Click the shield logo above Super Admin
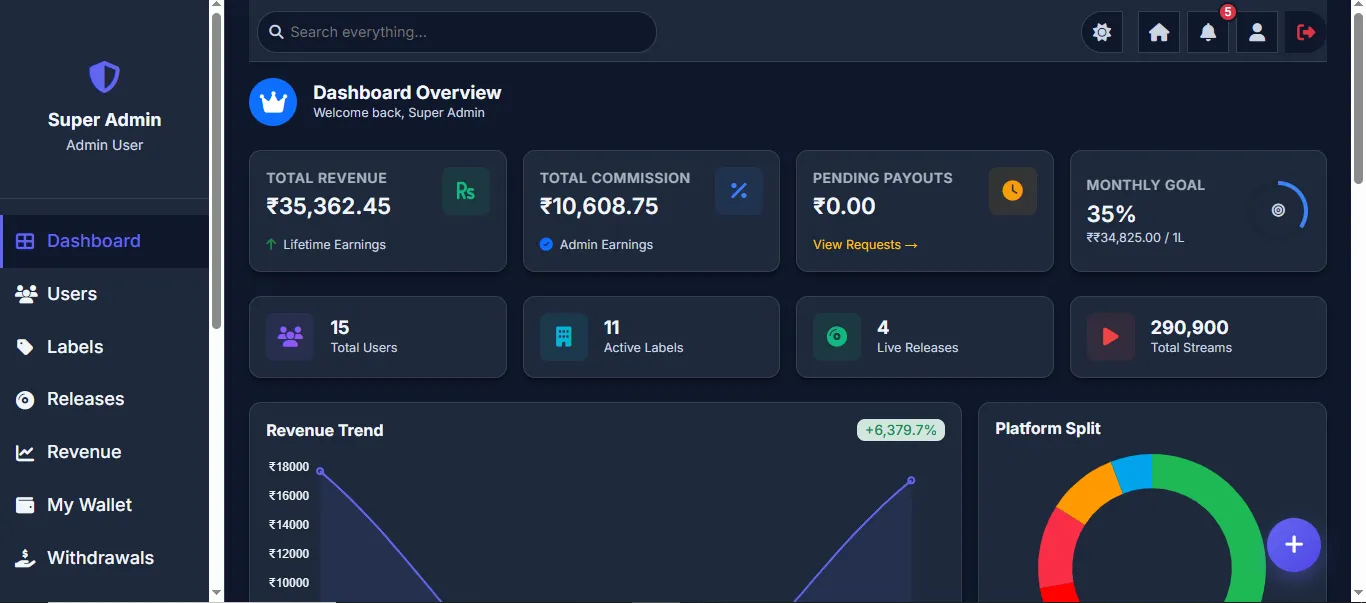Image resolution: width=1366 pixels, height=603 pixels. click(x=104, y=77)
